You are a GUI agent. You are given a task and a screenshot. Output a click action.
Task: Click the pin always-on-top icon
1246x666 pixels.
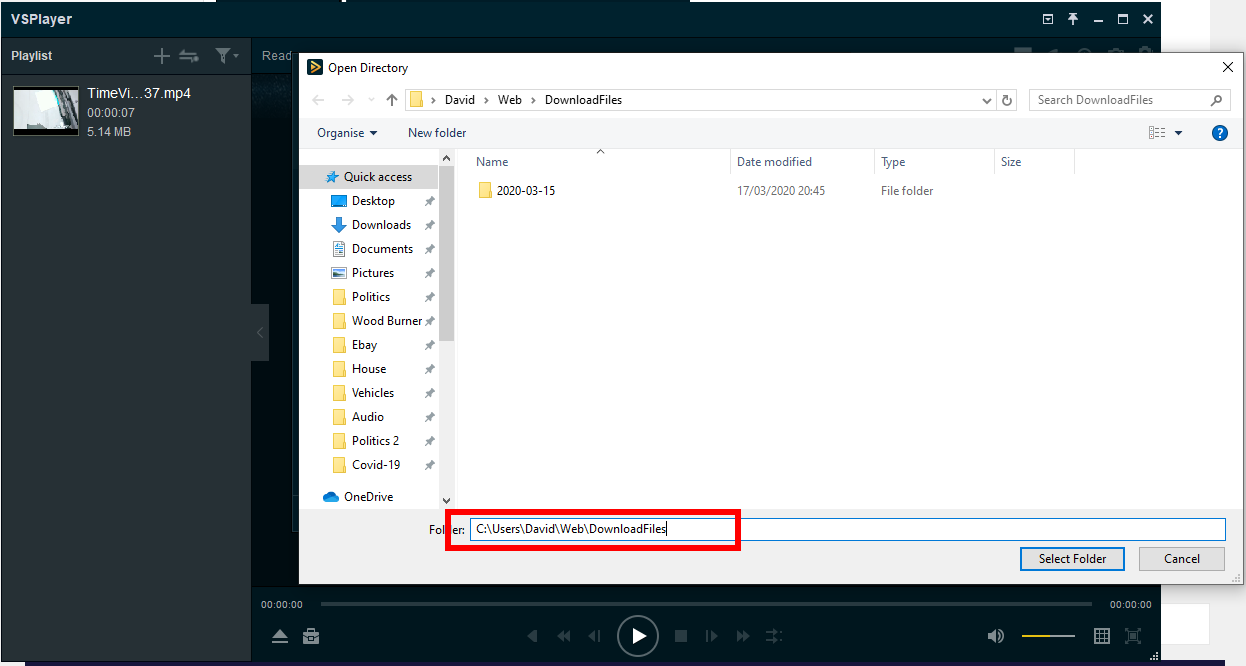pos(1073,19)
